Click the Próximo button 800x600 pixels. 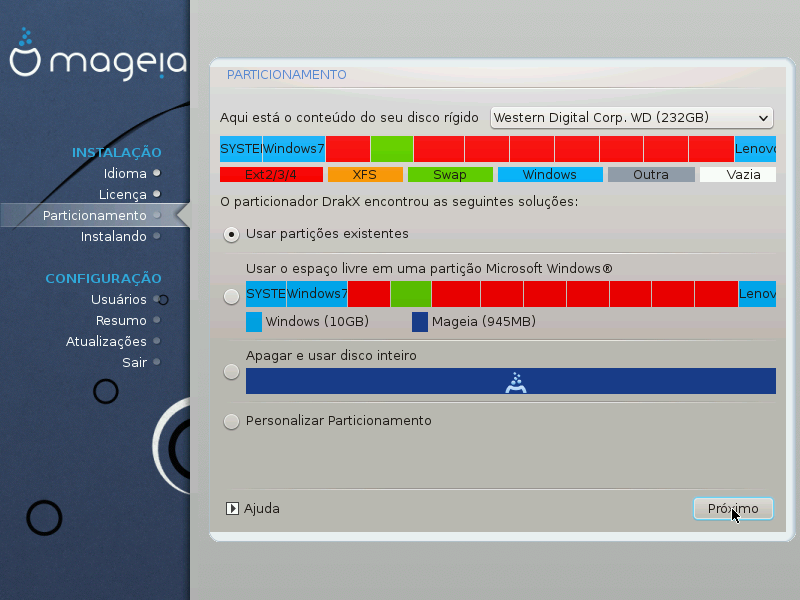coord(733,509)
